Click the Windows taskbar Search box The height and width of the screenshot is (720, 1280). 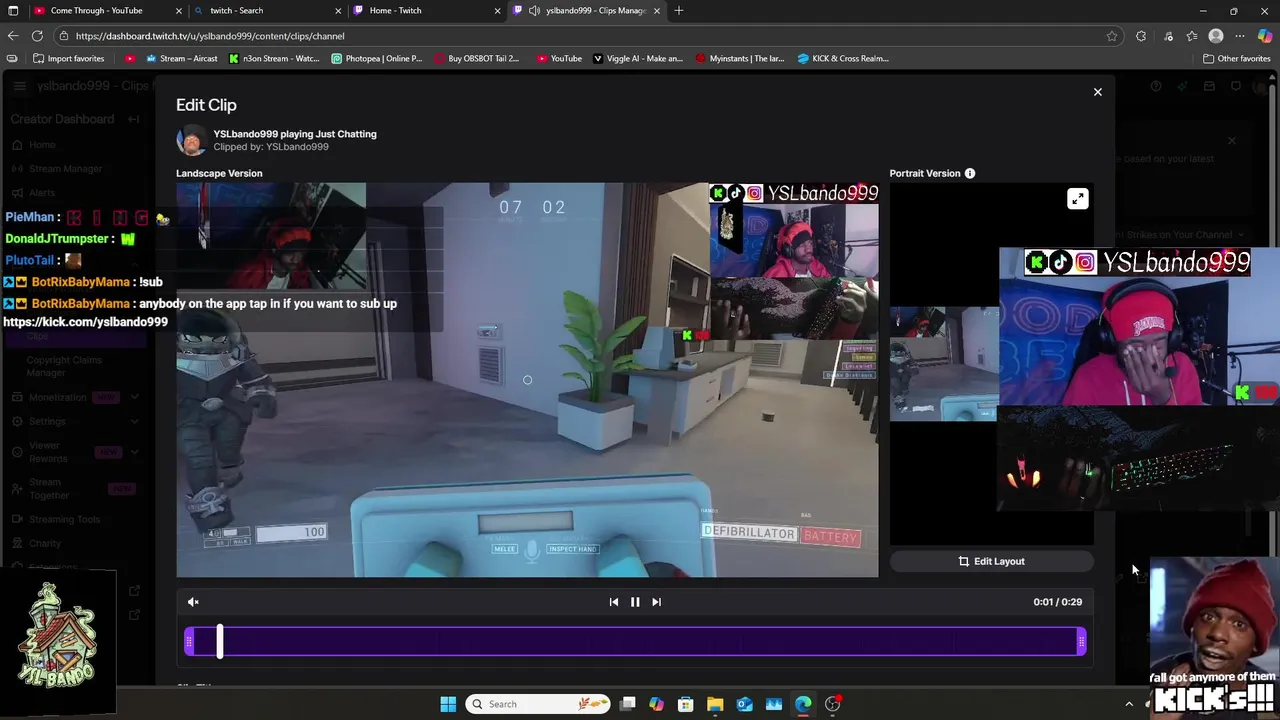[540, 704]
